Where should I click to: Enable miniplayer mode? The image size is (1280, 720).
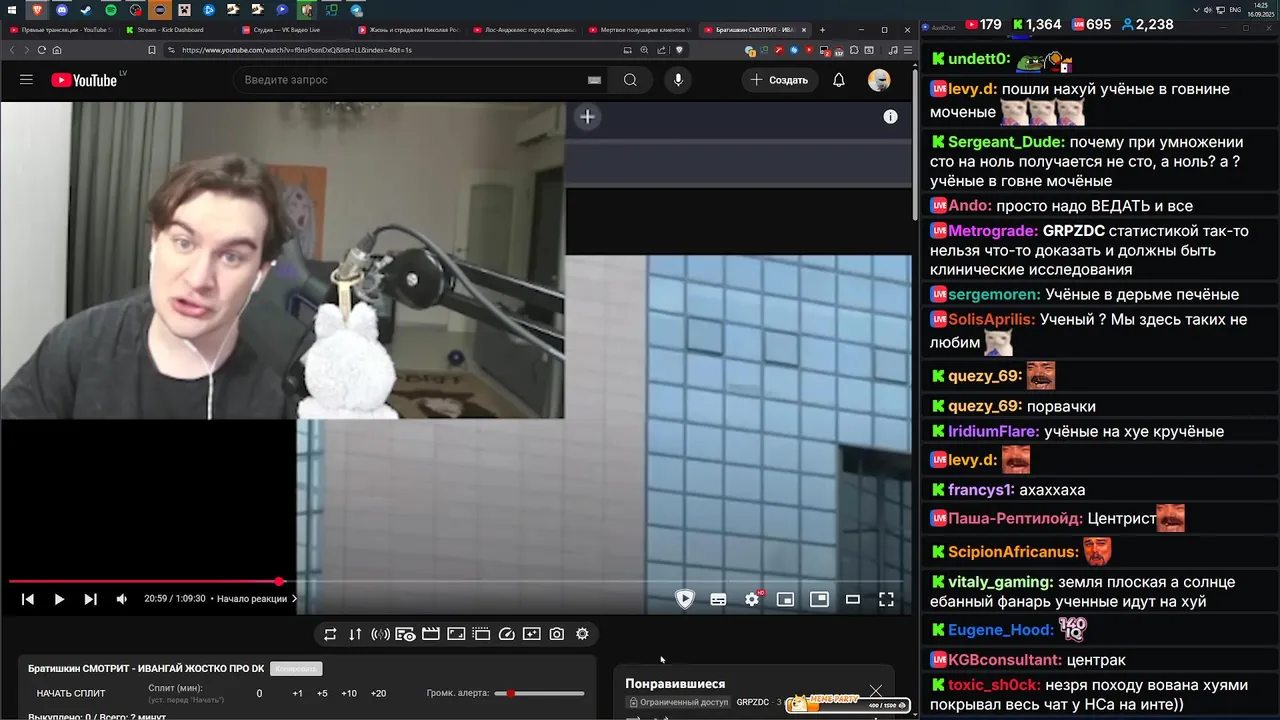(786, 599)
